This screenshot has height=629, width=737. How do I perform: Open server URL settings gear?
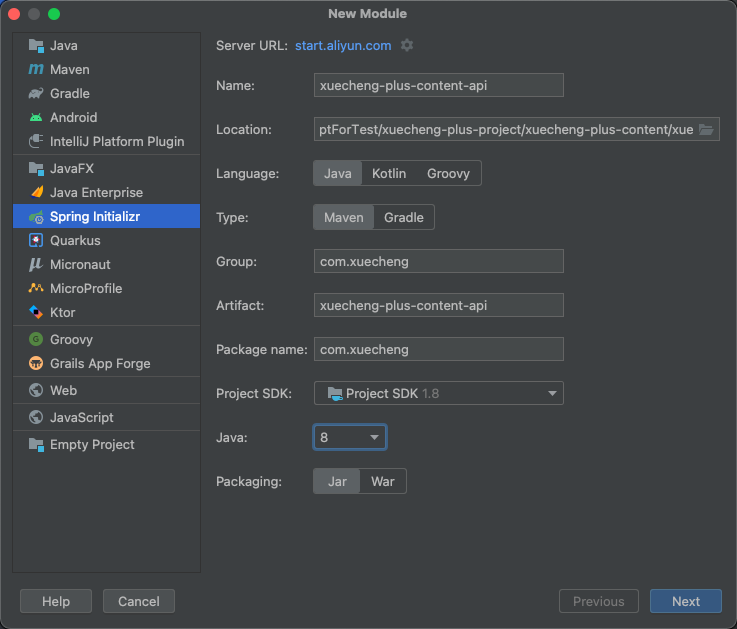pyautogui.click(x=407, y=46)
